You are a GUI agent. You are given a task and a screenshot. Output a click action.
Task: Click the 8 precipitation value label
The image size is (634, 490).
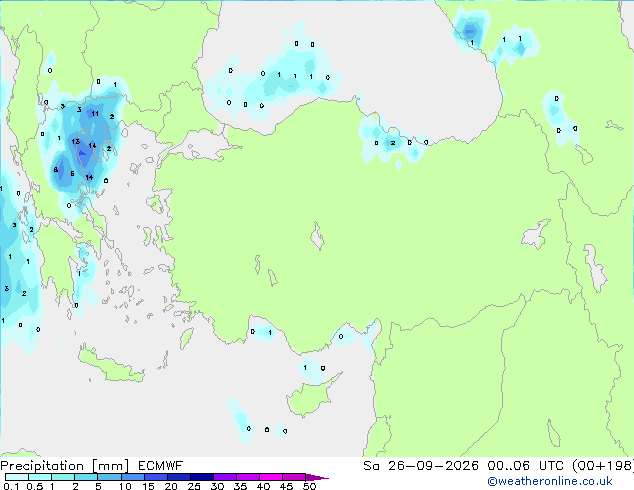(x=56, y=170)
